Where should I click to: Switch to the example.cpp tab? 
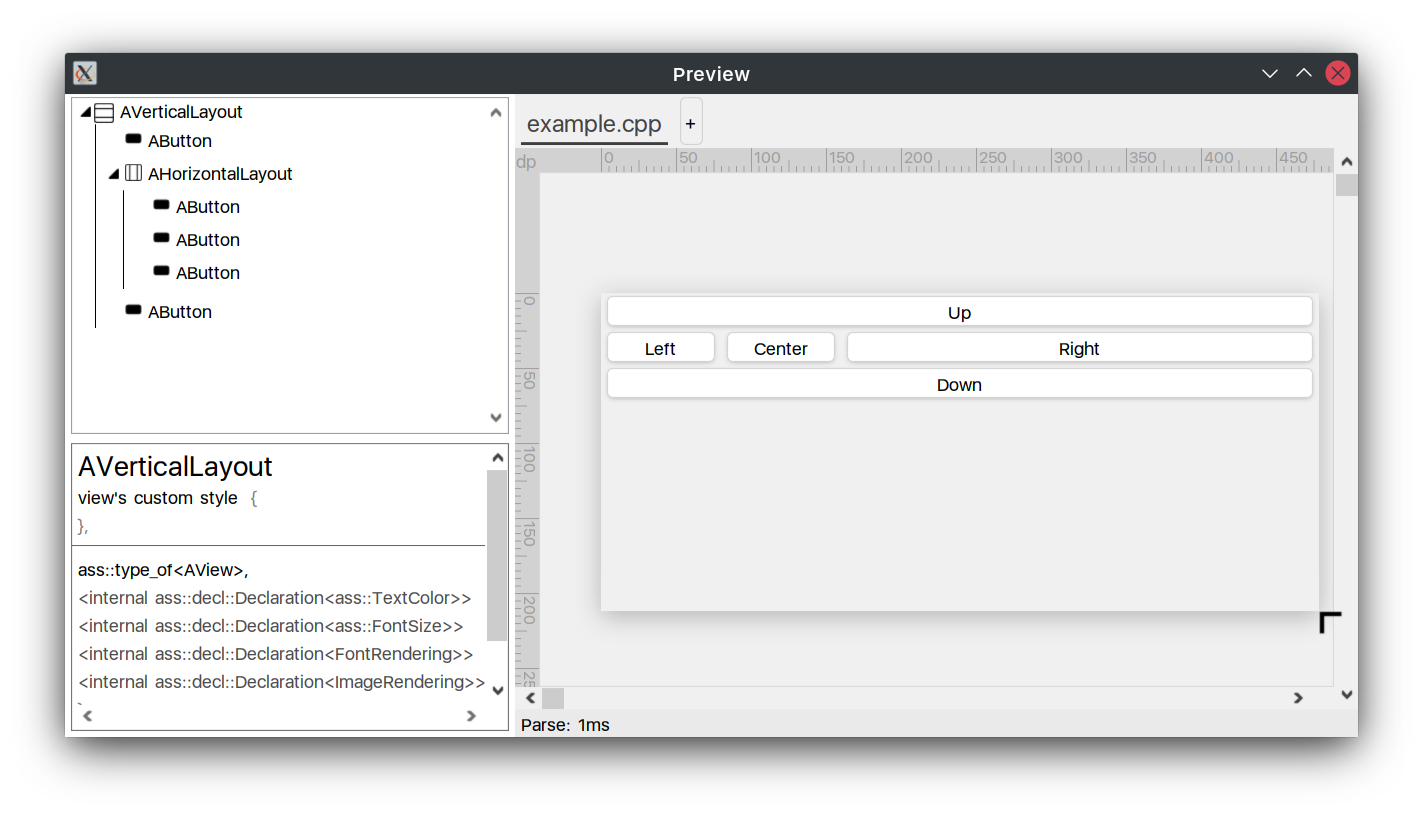tap(594, 124)
